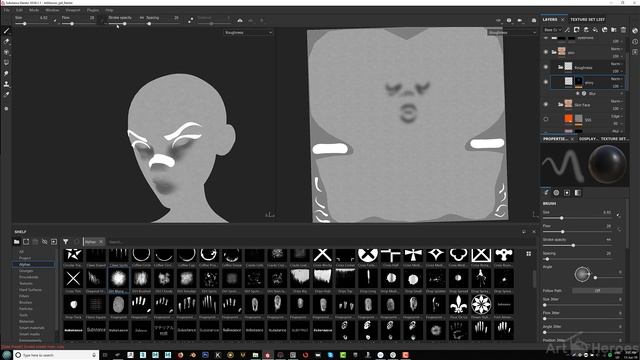640x360 pixels.
Task: Show the hidden SSS layer
Action: click(x=546, y=119)
